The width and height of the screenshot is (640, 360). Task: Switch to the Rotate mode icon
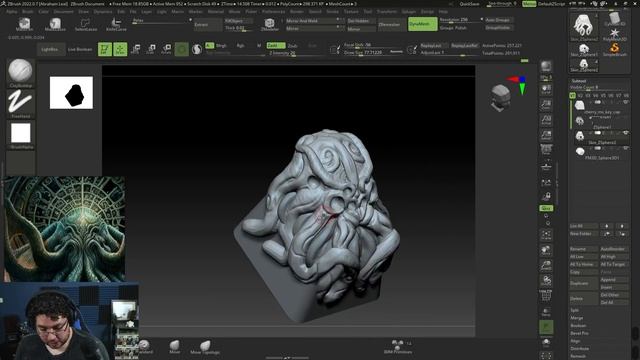166,49
